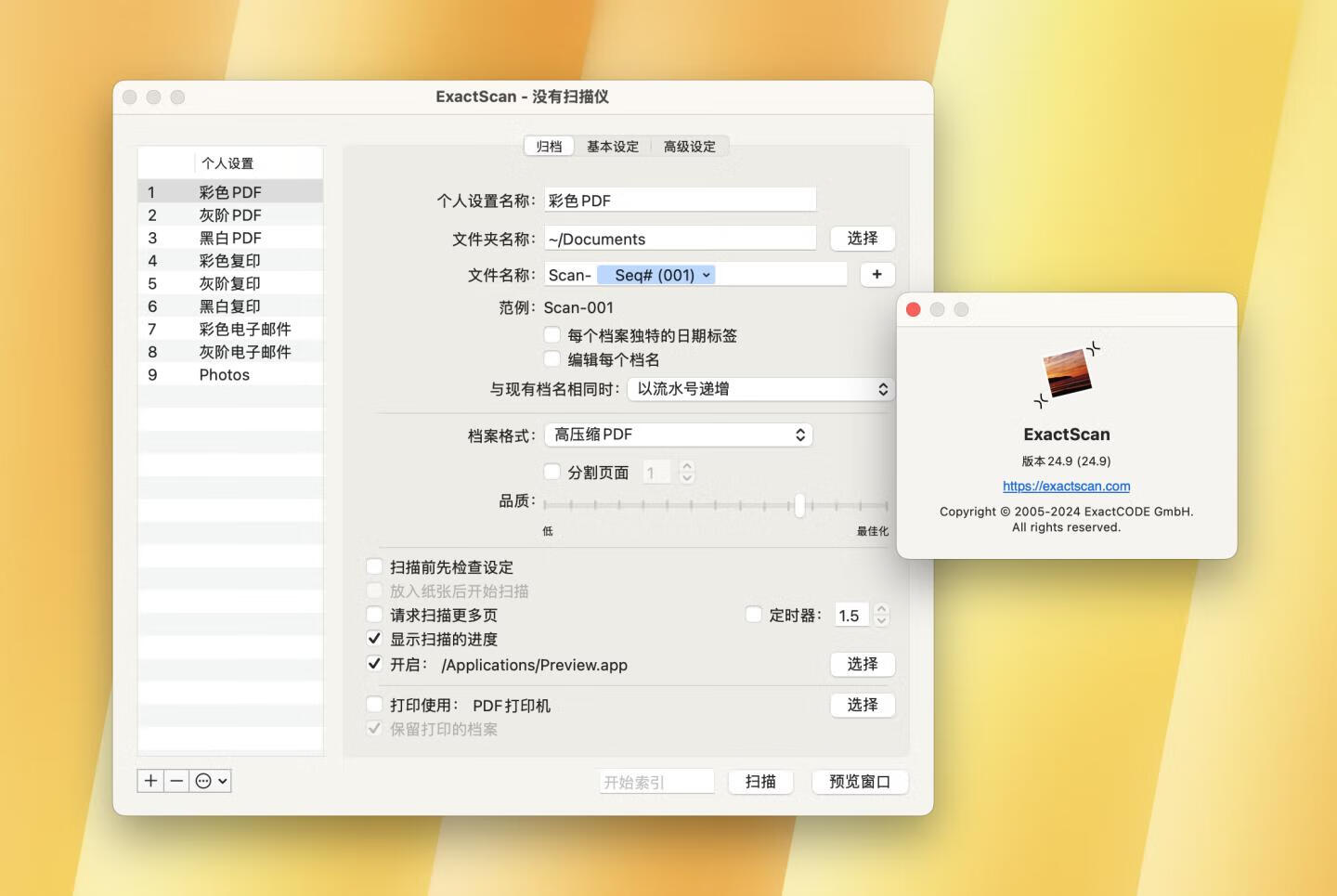This screenshot has width=1337, height=896.
Task: Select profile 9 Photos
Action: [230, 374]
